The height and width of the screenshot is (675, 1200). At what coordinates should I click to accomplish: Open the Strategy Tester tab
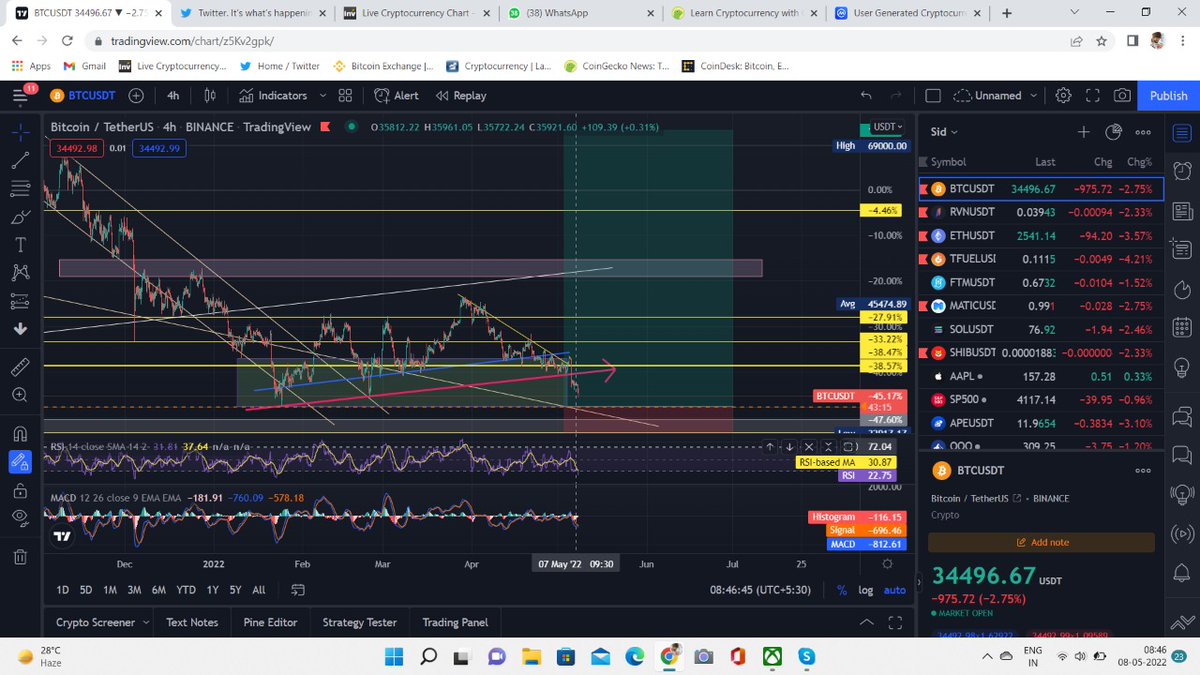coord(359,622)
